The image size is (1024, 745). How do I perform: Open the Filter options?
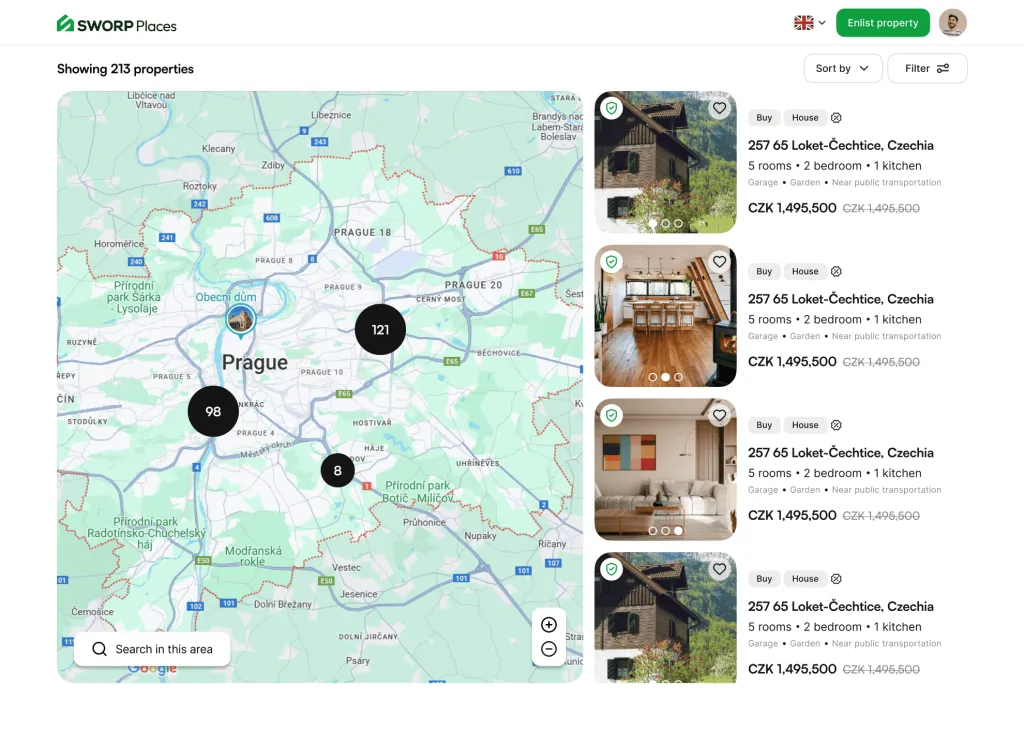click(927, 68)
